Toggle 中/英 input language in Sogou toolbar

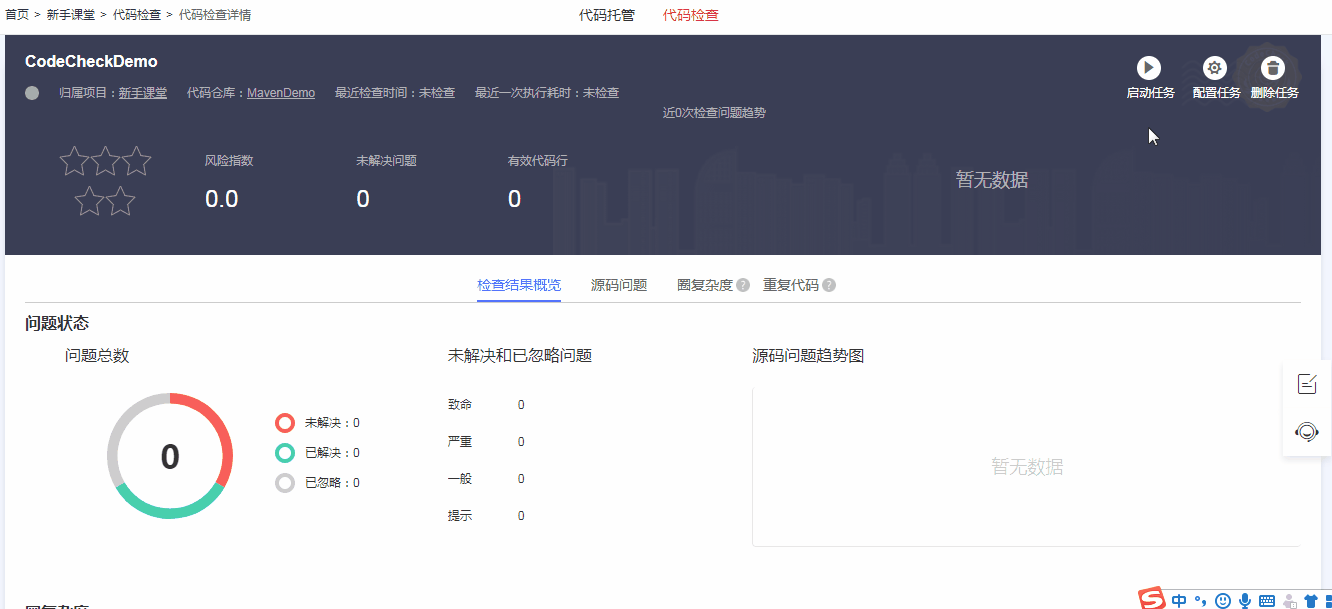click(x=1179, y=600)
